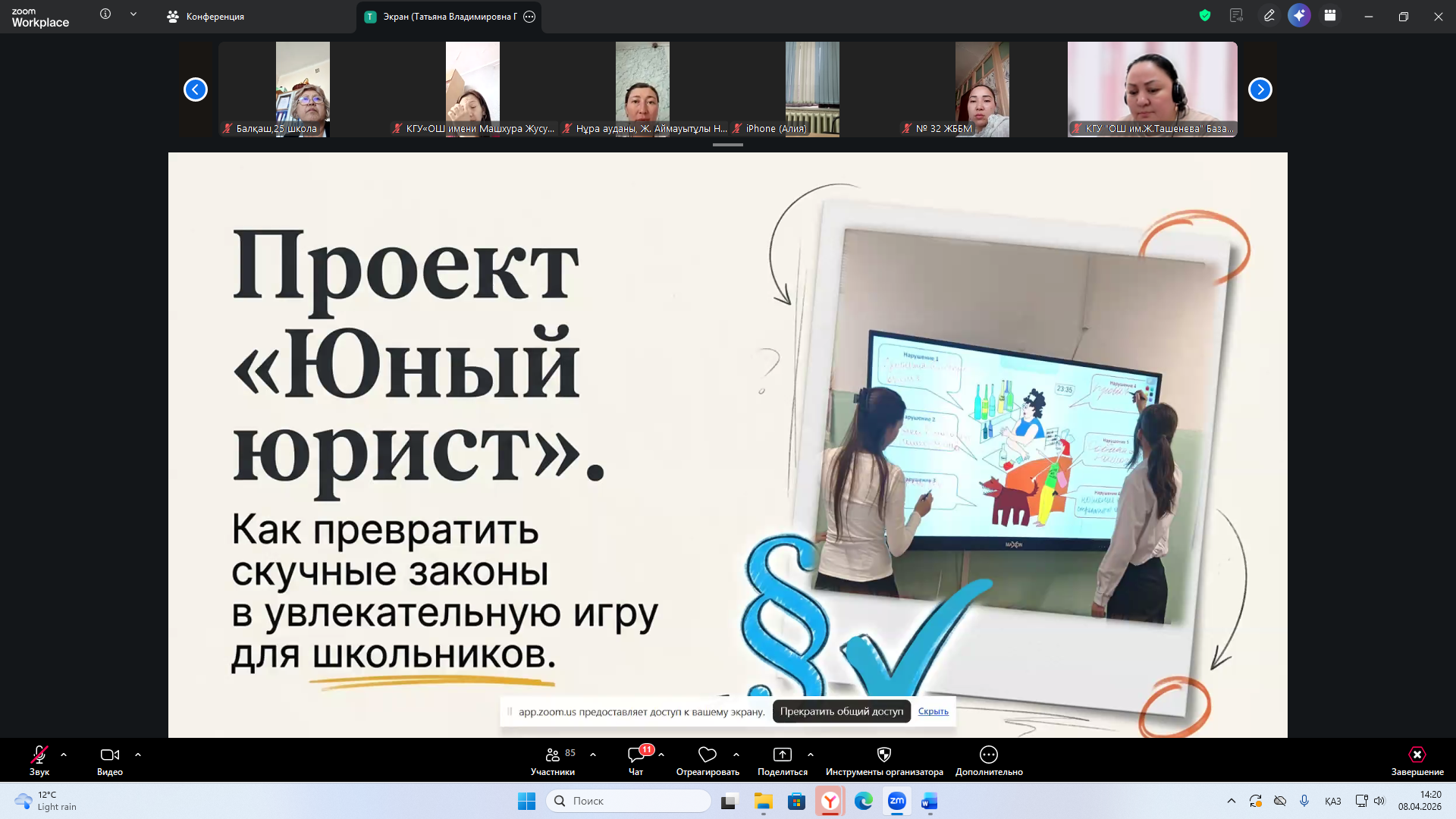
Task: Click the green encryption shield icon
Action: pyautogui.click(x=1204, y=15)
